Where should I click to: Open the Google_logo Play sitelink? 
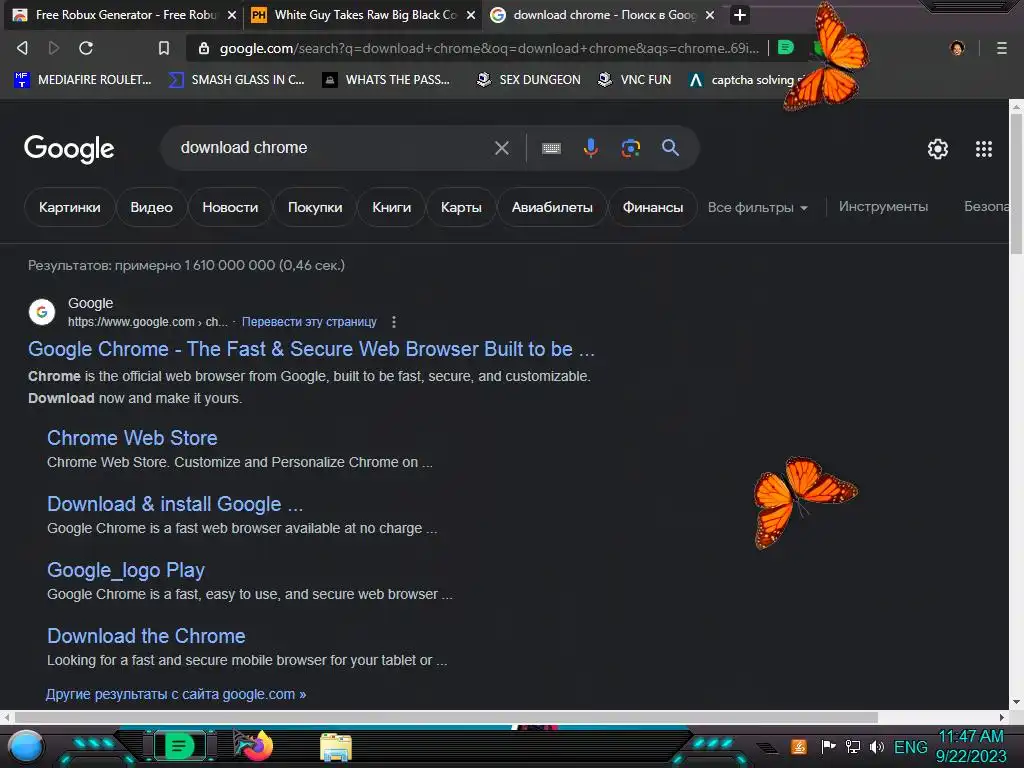pyautogui.click(x=126, y=570)
